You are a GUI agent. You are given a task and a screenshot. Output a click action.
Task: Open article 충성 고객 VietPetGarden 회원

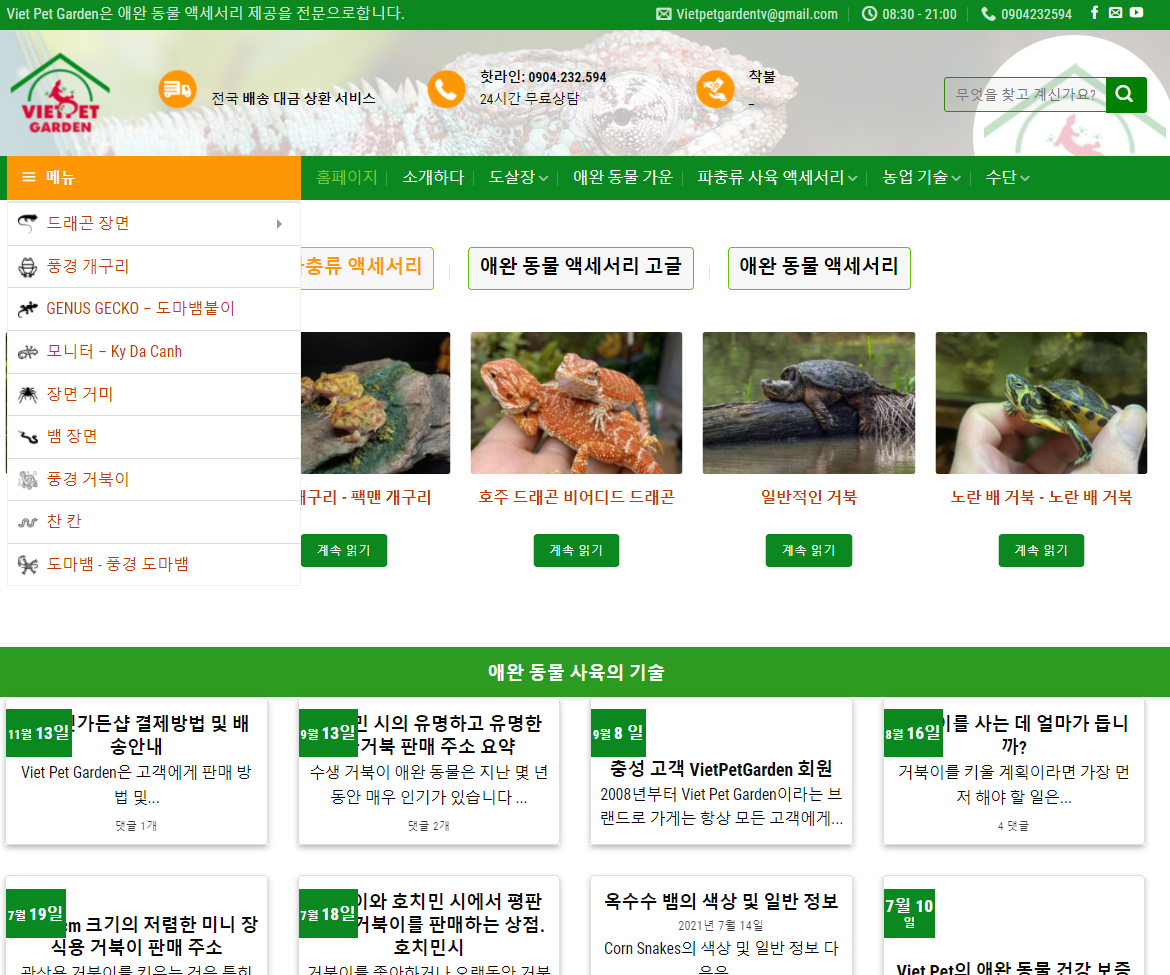point(721,769)
